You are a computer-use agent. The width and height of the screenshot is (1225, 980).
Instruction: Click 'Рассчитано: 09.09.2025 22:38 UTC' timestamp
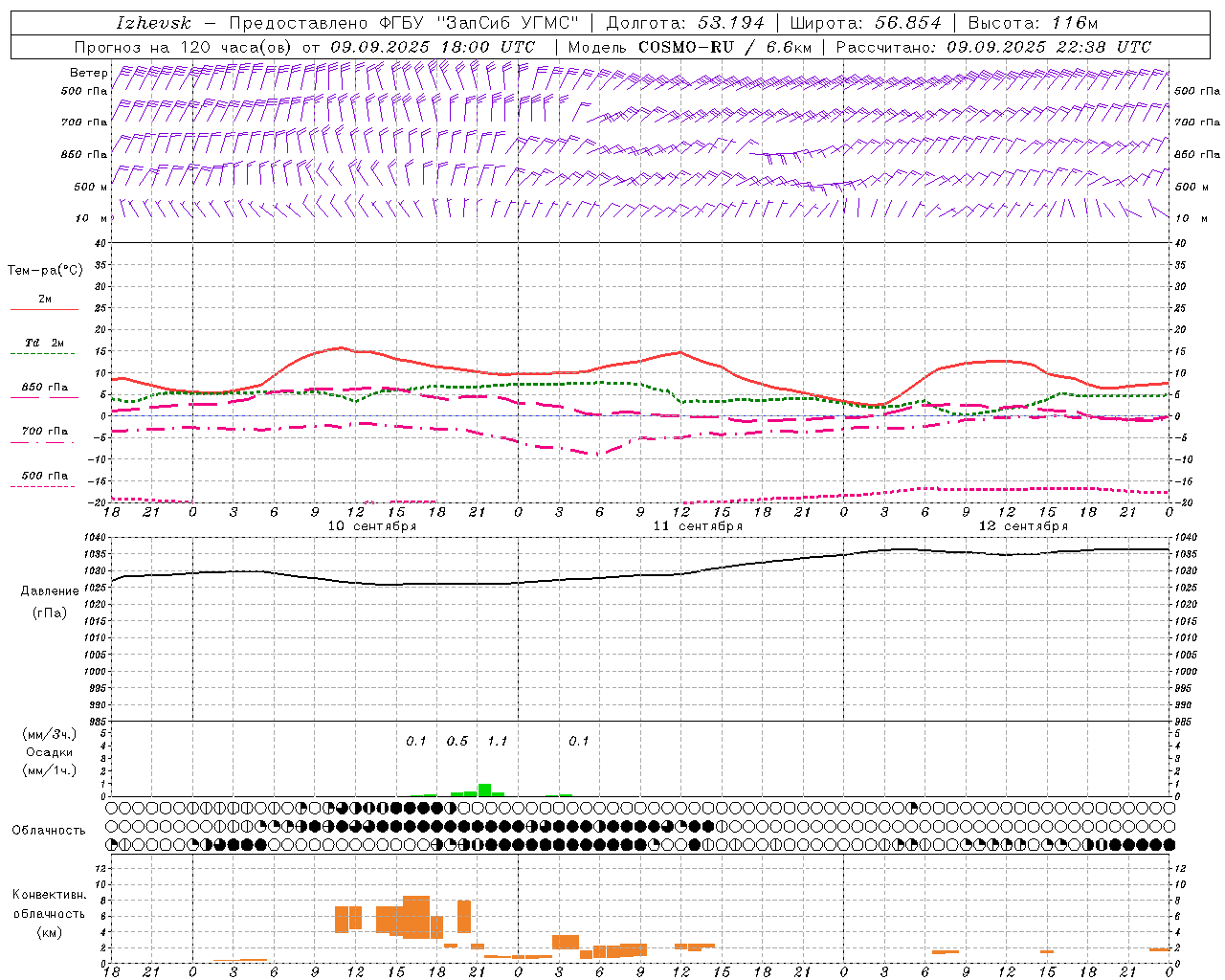coord(993,47)
